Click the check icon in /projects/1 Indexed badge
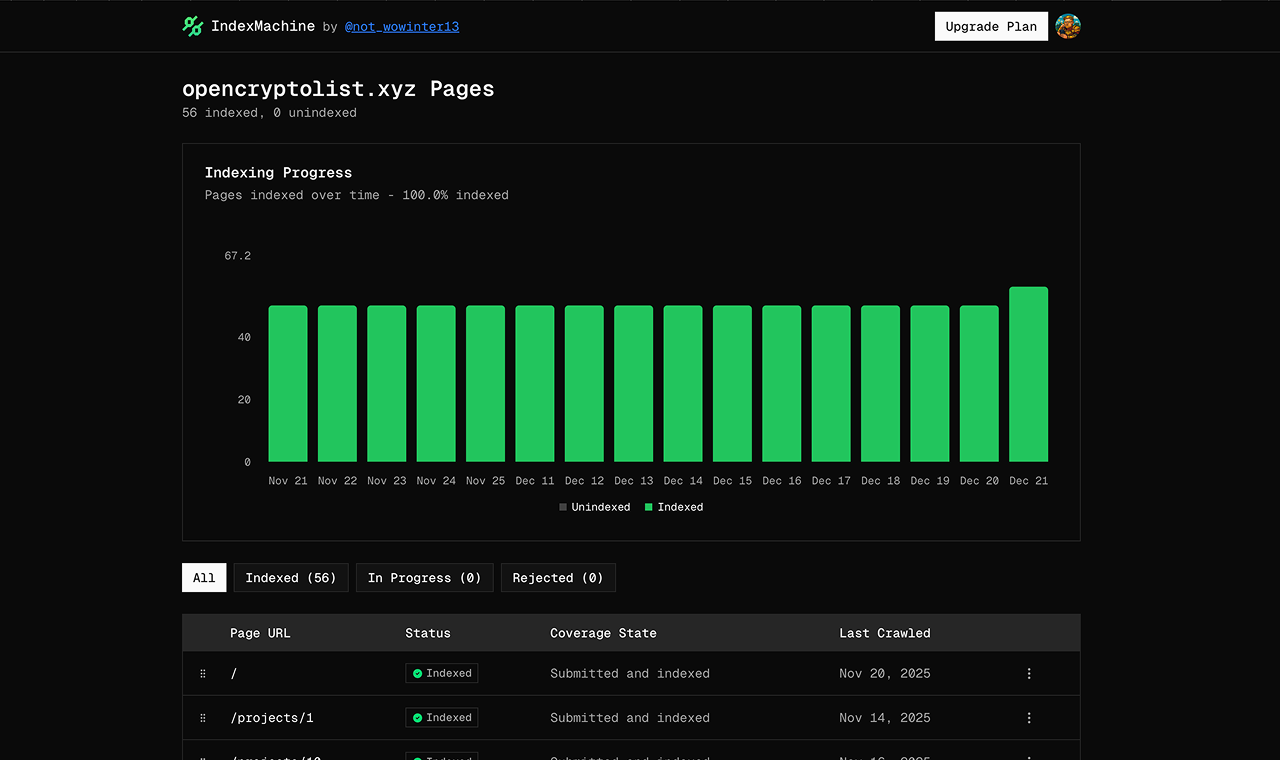Viewport: 1280px width, 760px height. tap(416, 717)
